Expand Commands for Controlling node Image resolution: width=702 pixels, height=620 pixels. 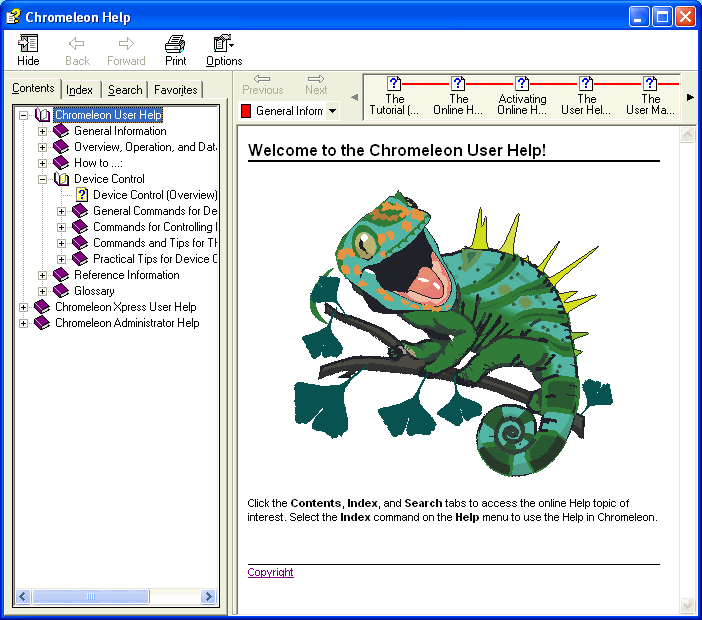tap(61, 227)
